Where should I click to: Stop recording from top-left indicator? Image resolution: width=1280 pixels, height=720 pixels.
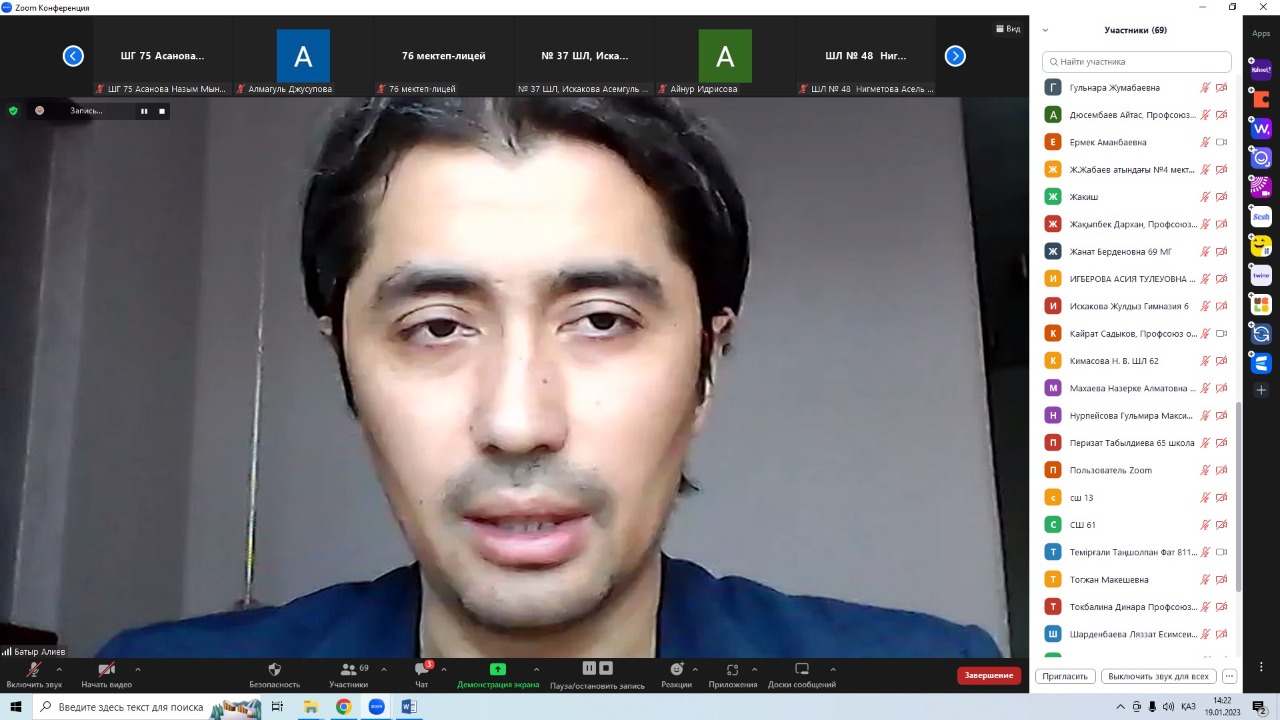click(162, 111)
